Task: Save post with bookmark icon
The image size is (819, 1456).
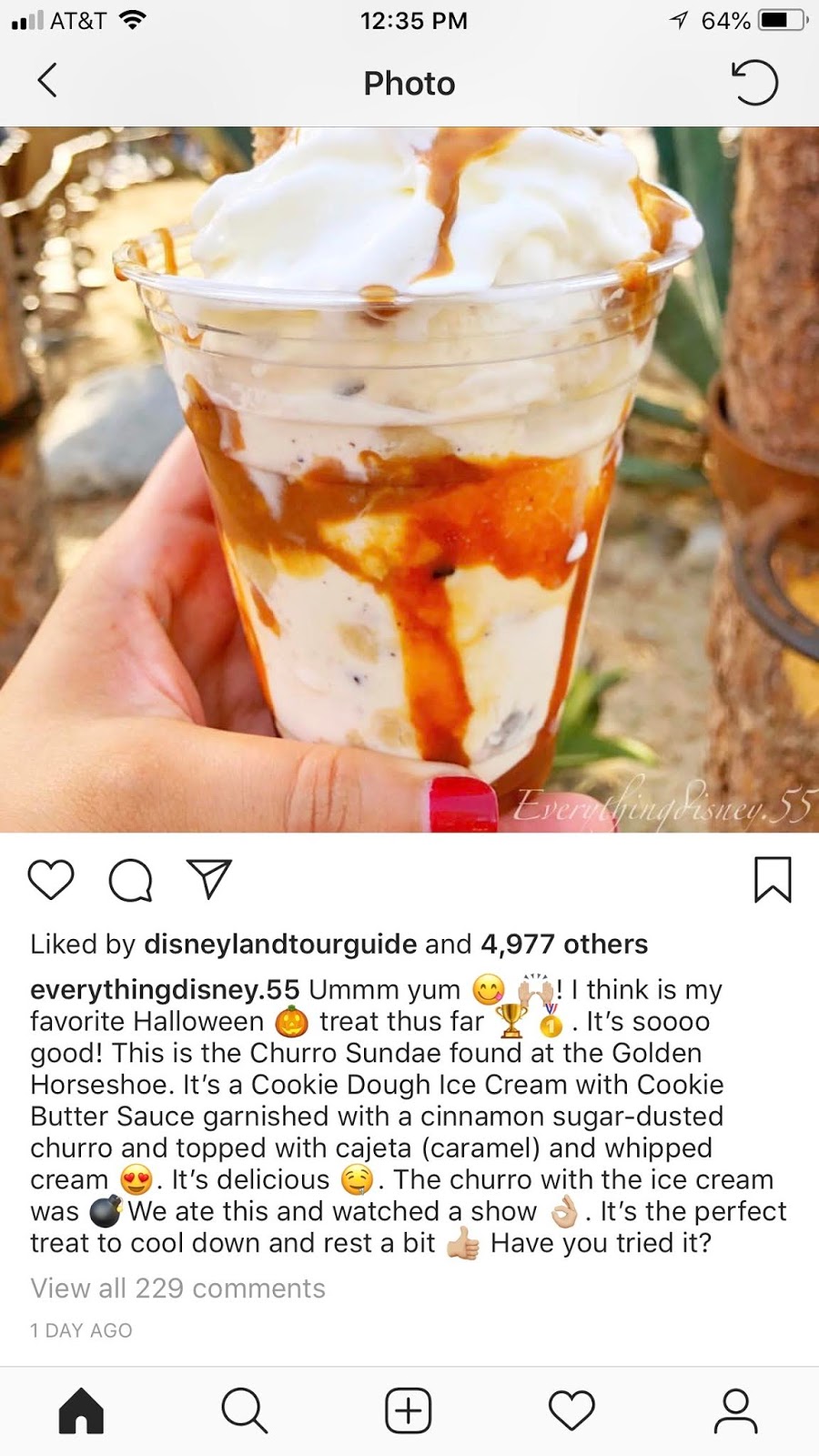Action: (773, 880)
